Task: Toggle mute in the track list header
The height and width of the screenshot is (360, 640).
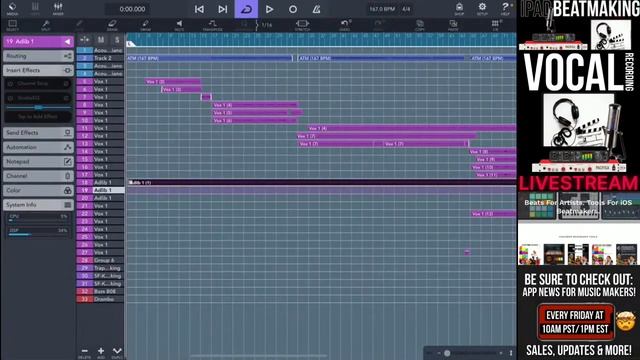Action: (x=101, y=40)
